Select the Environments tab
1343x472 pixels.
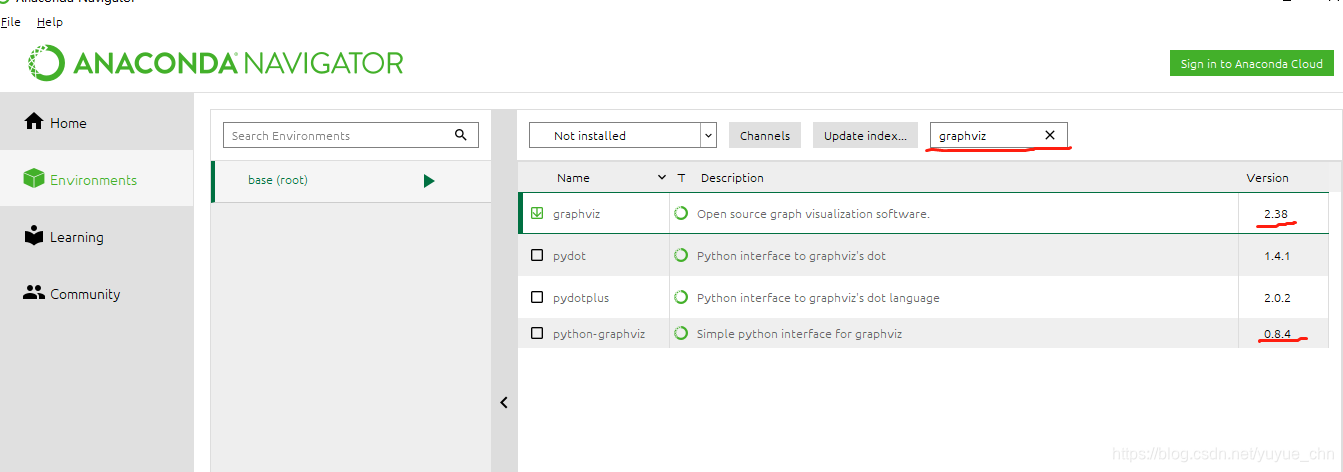tap(97, 179)
